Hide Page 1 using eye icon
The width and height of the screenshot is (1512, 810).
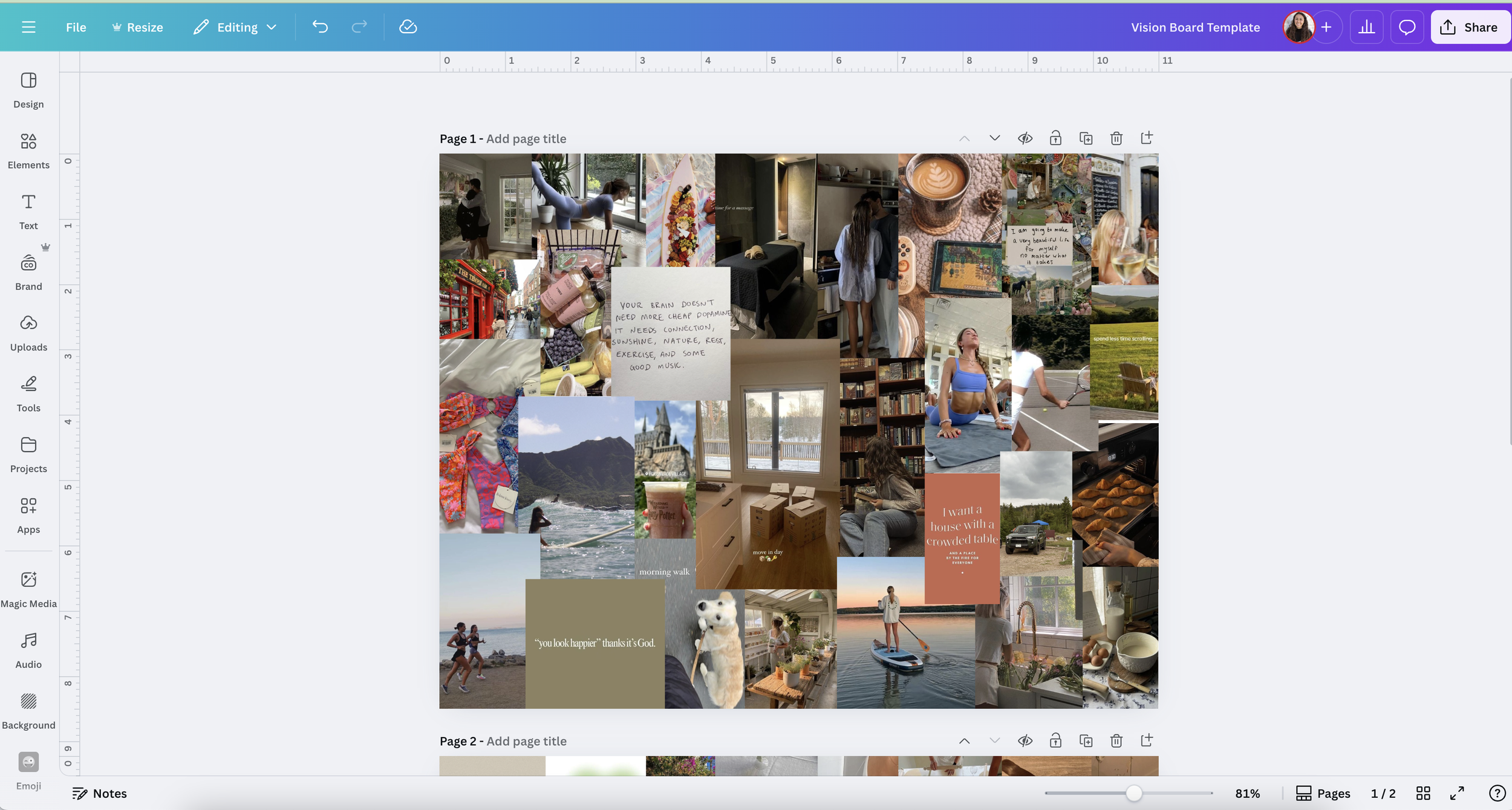pyautogui.click(x=1025, y=138)
